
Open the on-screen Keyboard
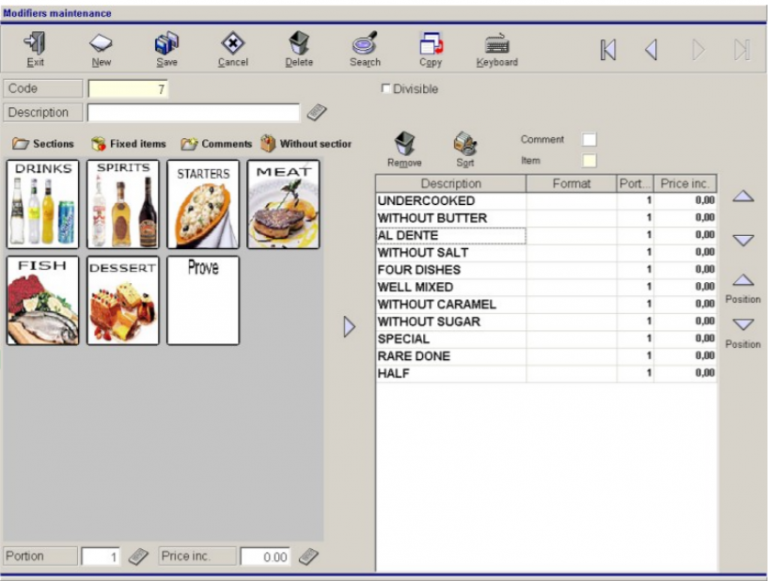tap(497, 48)
